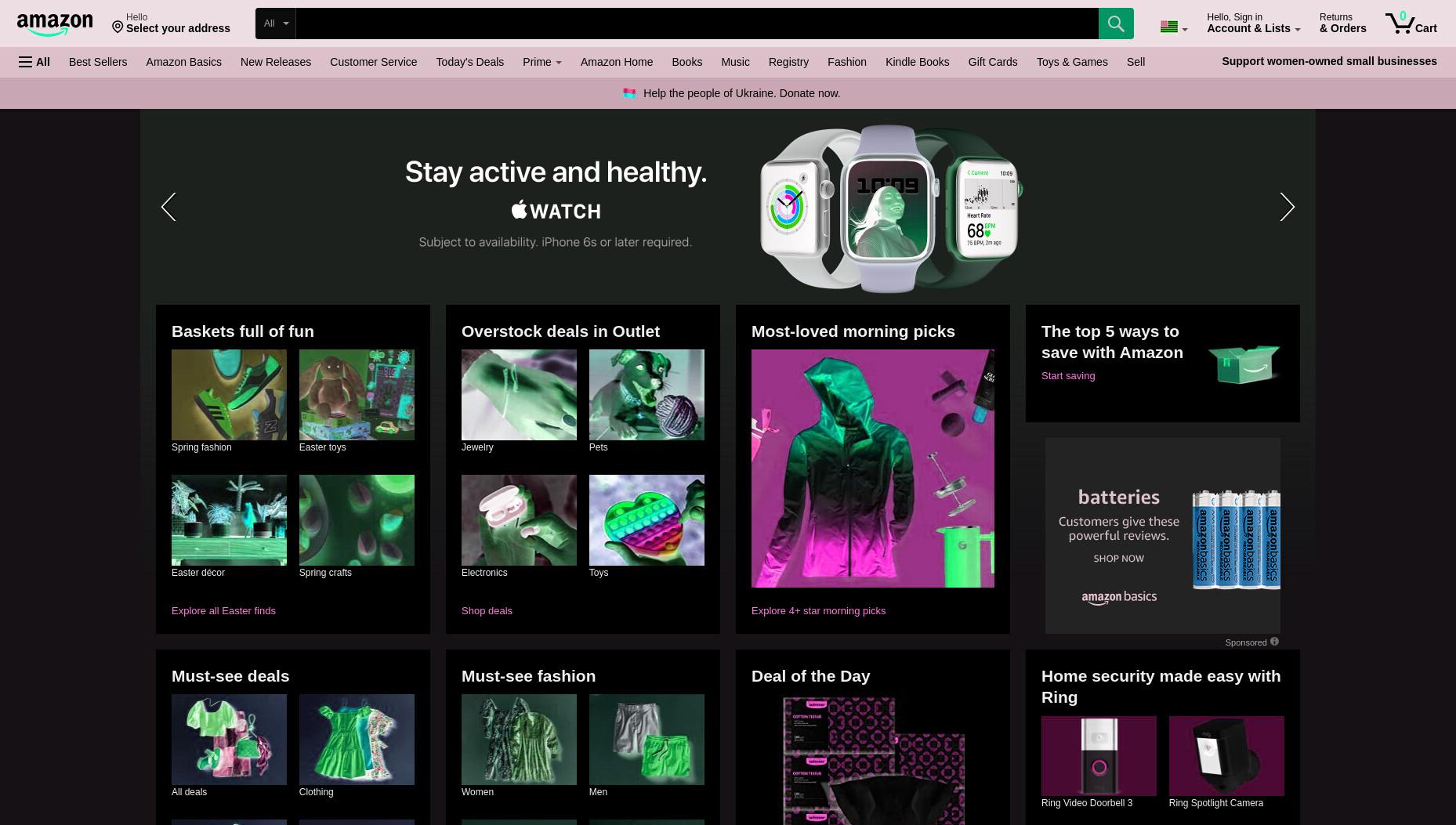
Task: Click Help the people of Ukraine banner link
Action: (741, 93)
